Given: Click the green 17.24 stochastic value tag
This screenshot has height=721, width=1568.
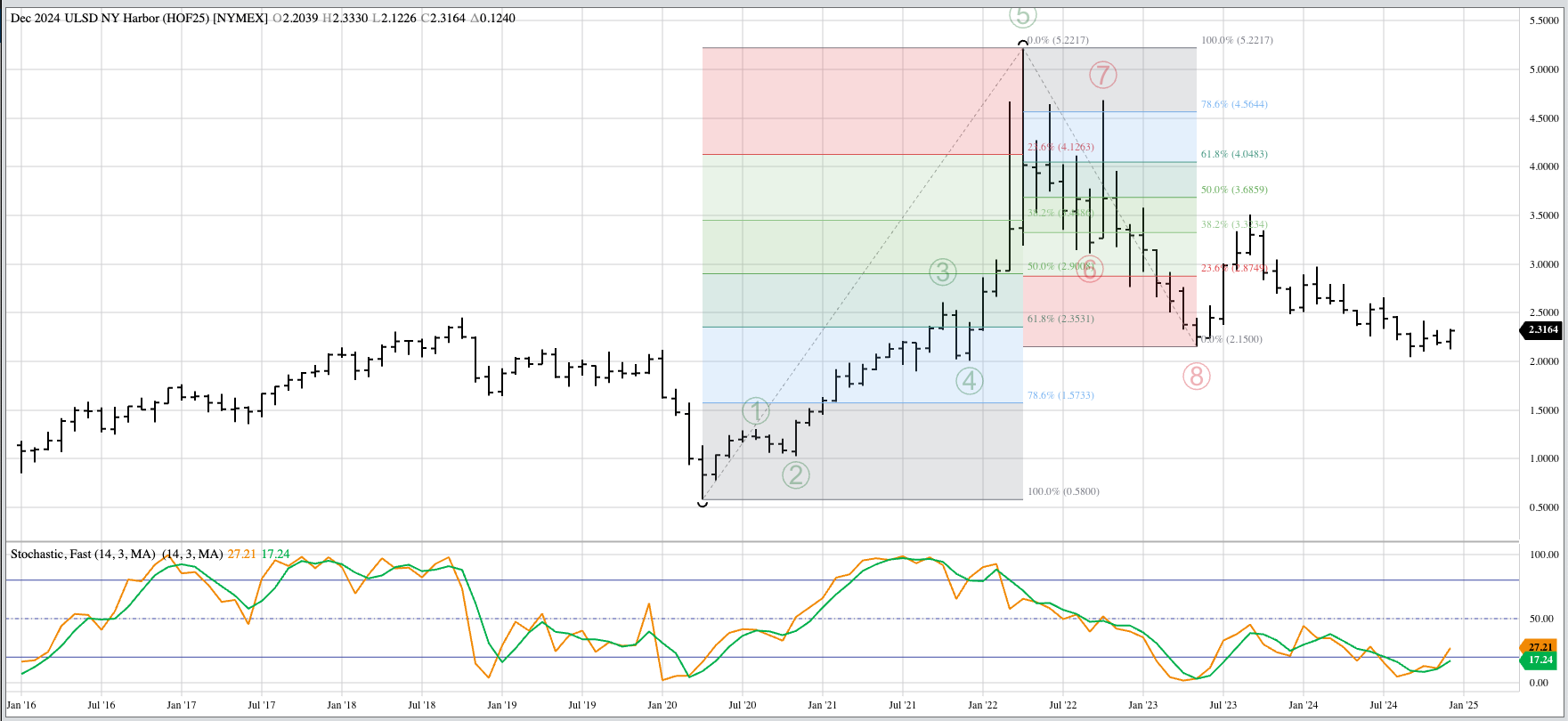Looking at the screenshot, I should click(1540, 660).
